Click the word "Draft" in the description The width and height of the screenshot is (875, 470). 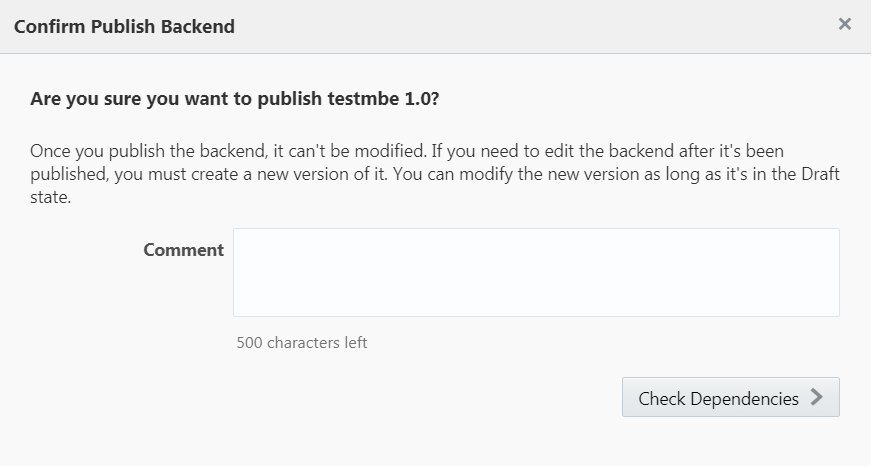[x=816, y=174]
